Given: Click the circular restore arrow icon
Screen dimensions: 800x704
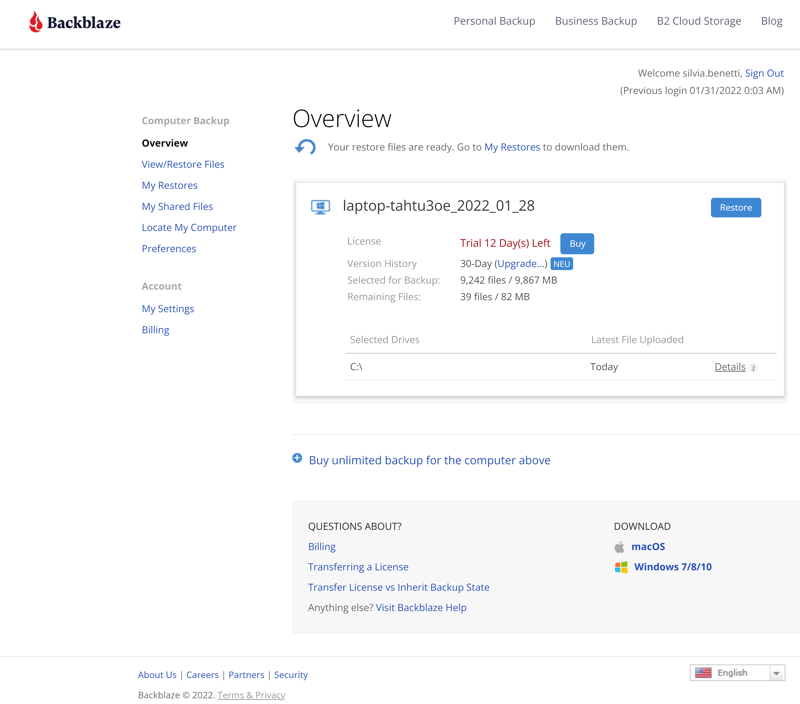Looking at the screenshot, I should pyautogui.click(x=305, y=147).
